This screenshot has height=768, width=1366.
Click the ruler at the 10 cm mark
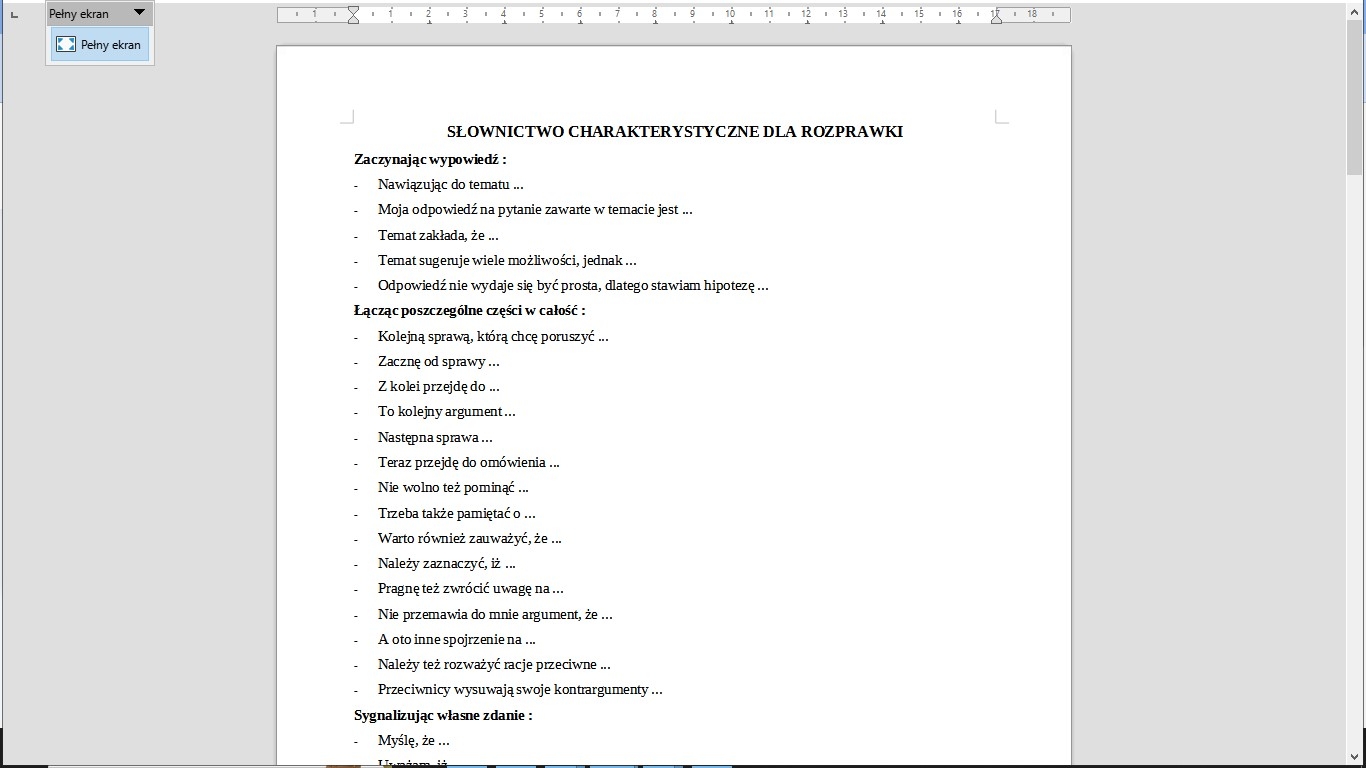731,14
